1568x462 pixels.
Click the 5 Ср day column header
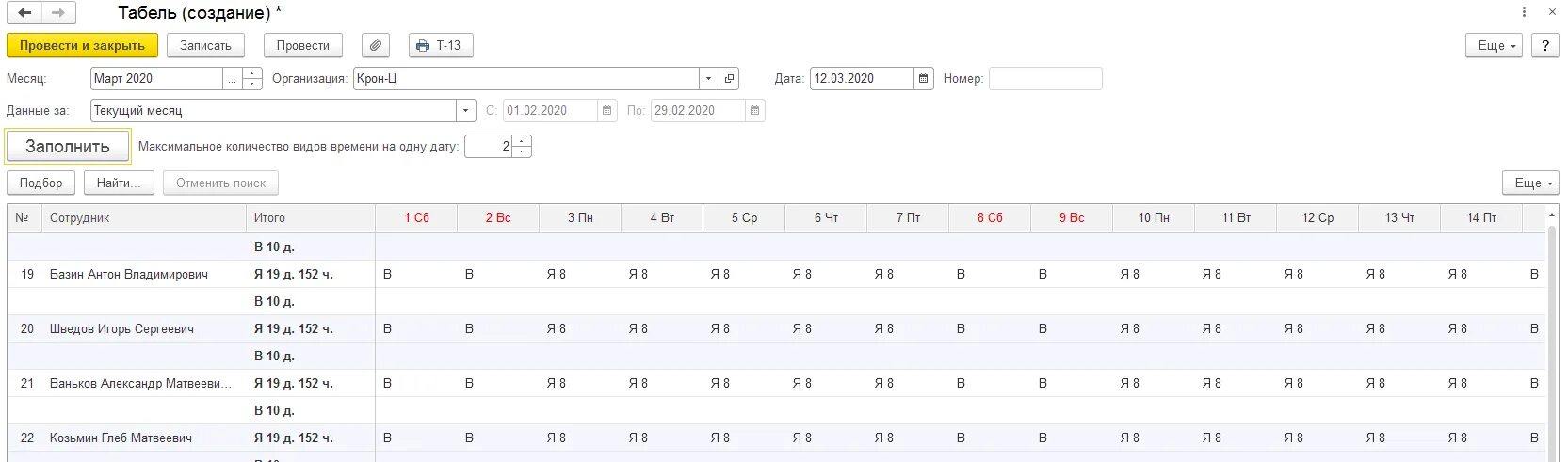pos(744,217)
